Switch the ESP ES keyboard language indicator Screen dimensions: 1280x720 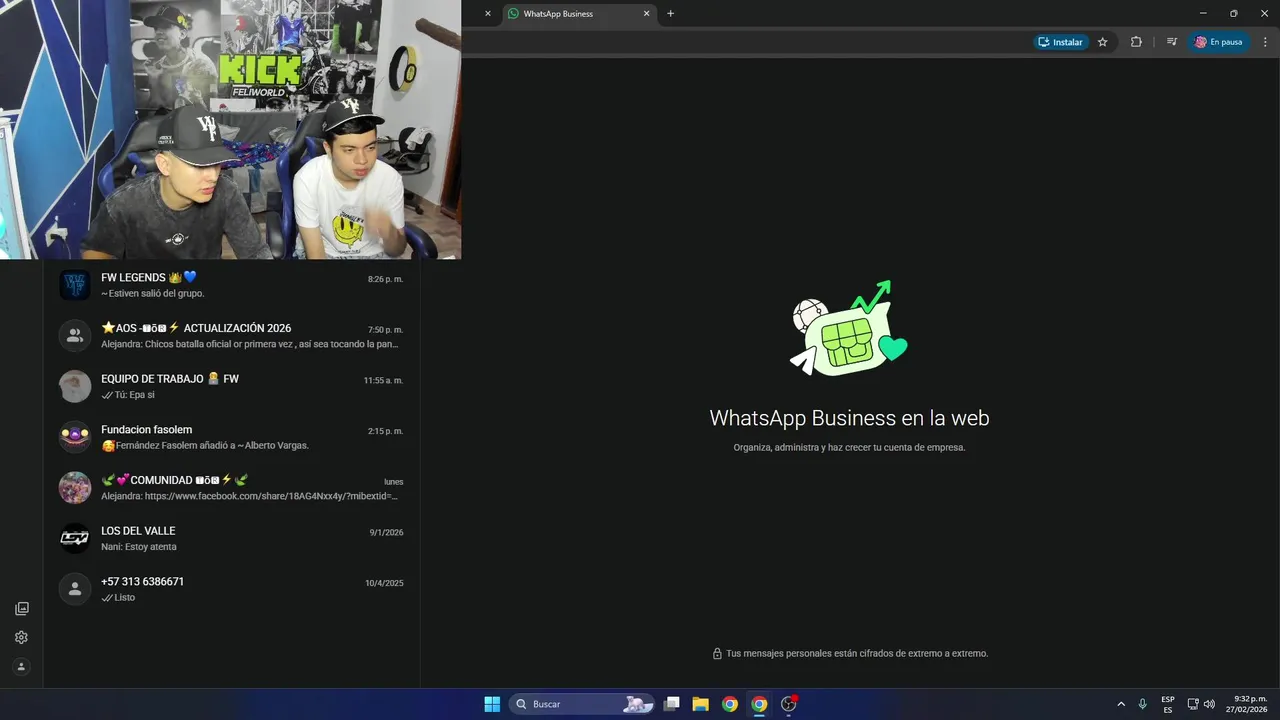point(1168,704)
